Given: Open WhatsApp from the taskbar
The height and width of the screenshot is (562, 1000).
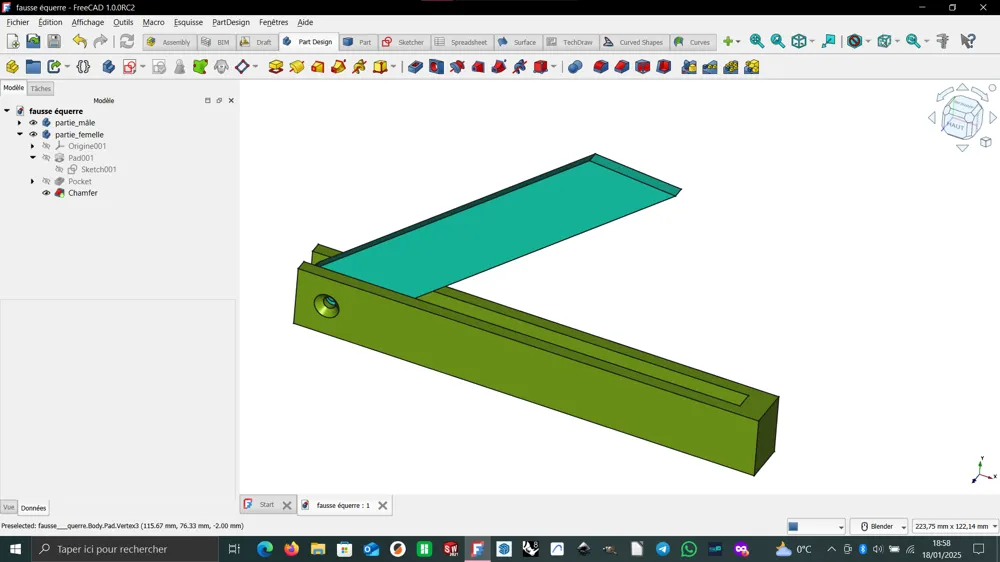Looking at the screenshot, I should coord(688,549).
